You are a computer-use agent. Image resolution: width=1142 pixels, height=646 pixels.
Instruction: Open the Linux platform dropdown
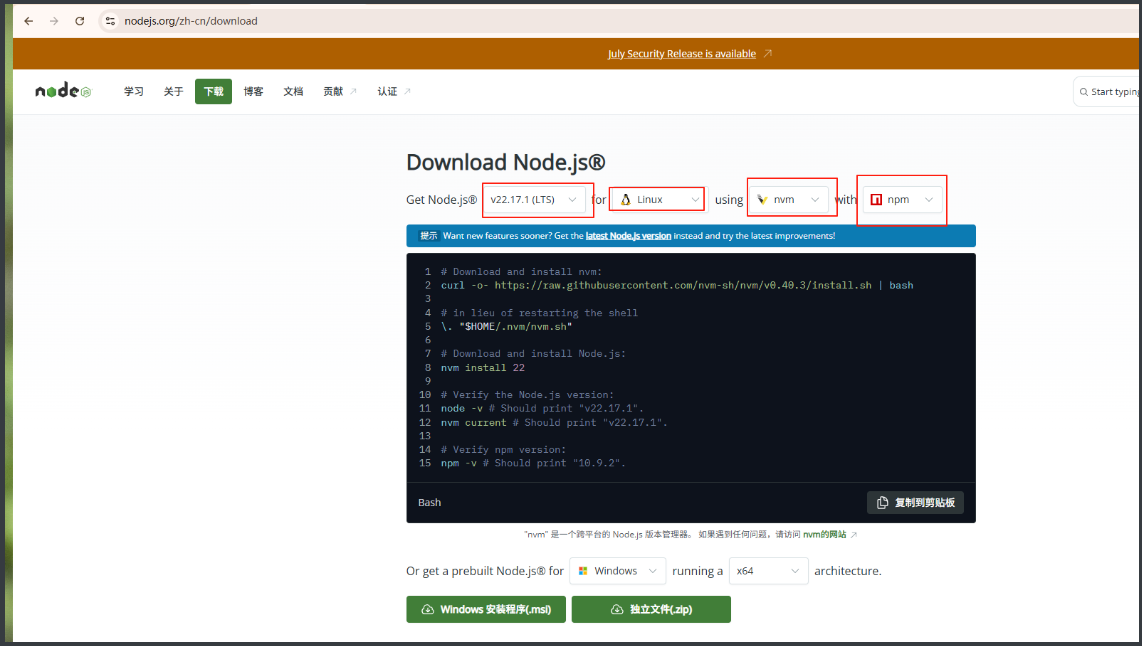(658, 200)
